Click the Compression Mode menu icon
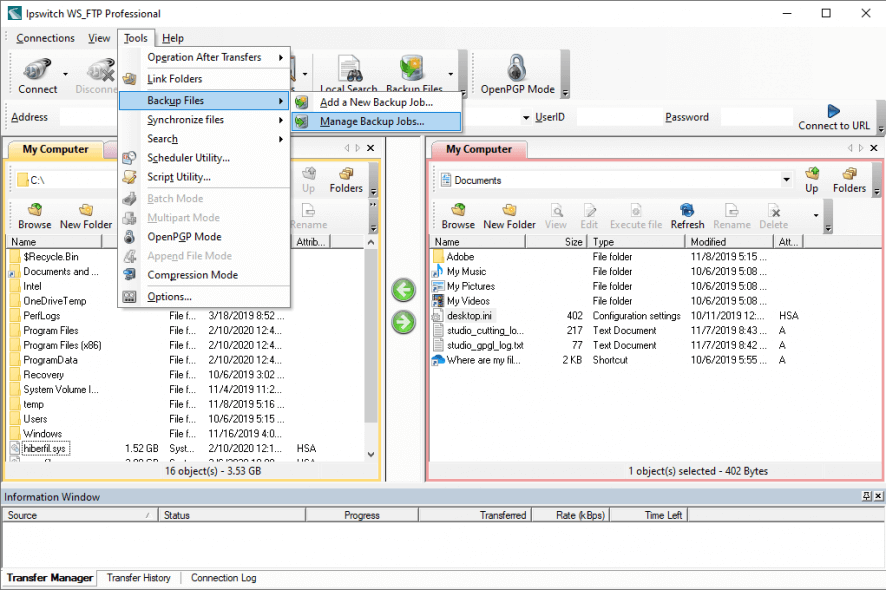Screen dimensions: 886x590 pos(130,275)
